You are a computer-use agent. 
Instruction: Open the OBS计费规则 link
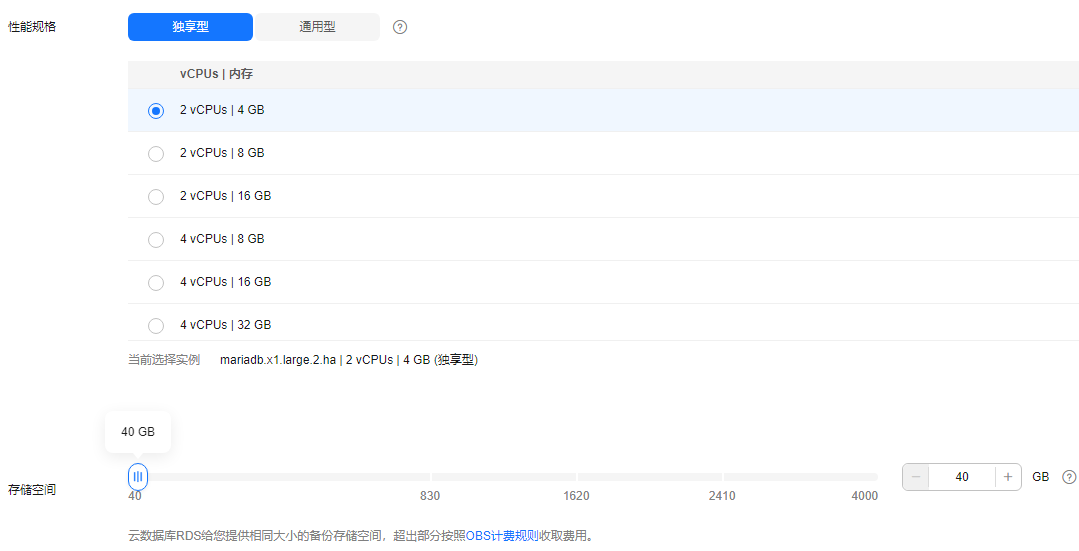tap(502, 536)
